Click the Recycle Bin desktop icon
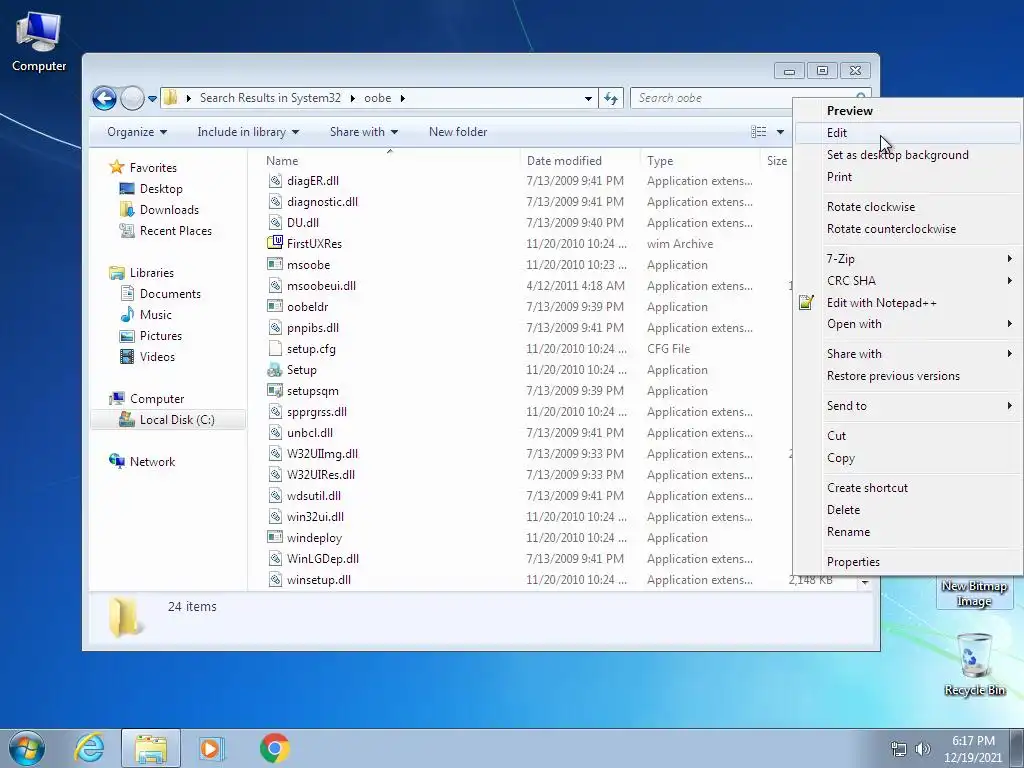Screen dimensions: 1024x768 [974, 664]
